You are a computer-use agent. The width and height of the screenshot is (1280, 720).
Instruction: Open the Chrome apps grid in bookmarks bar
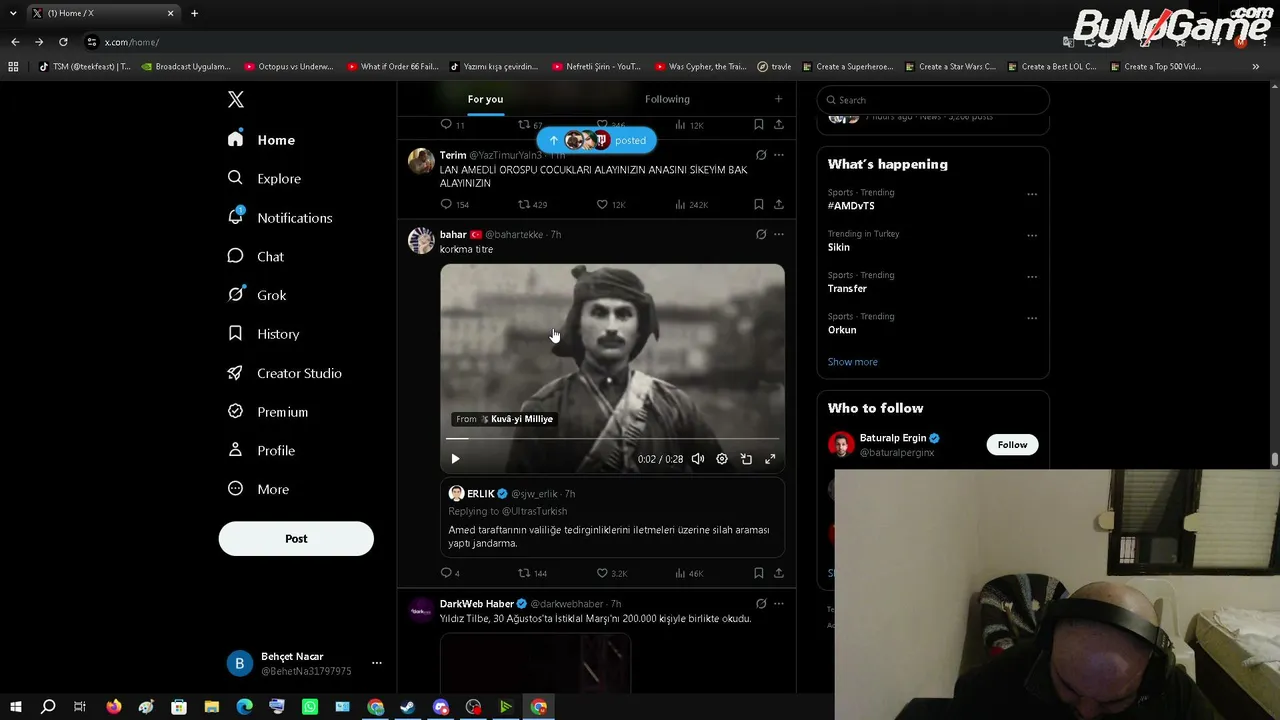point(13,67)
